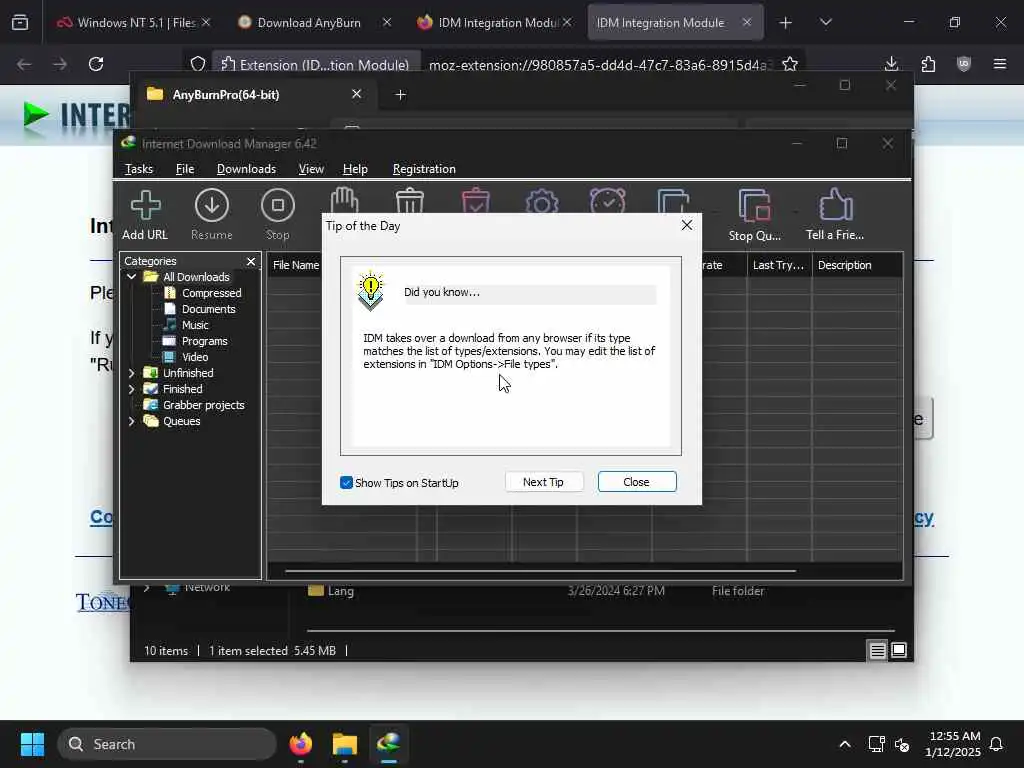Select the Compressed category

211,293
